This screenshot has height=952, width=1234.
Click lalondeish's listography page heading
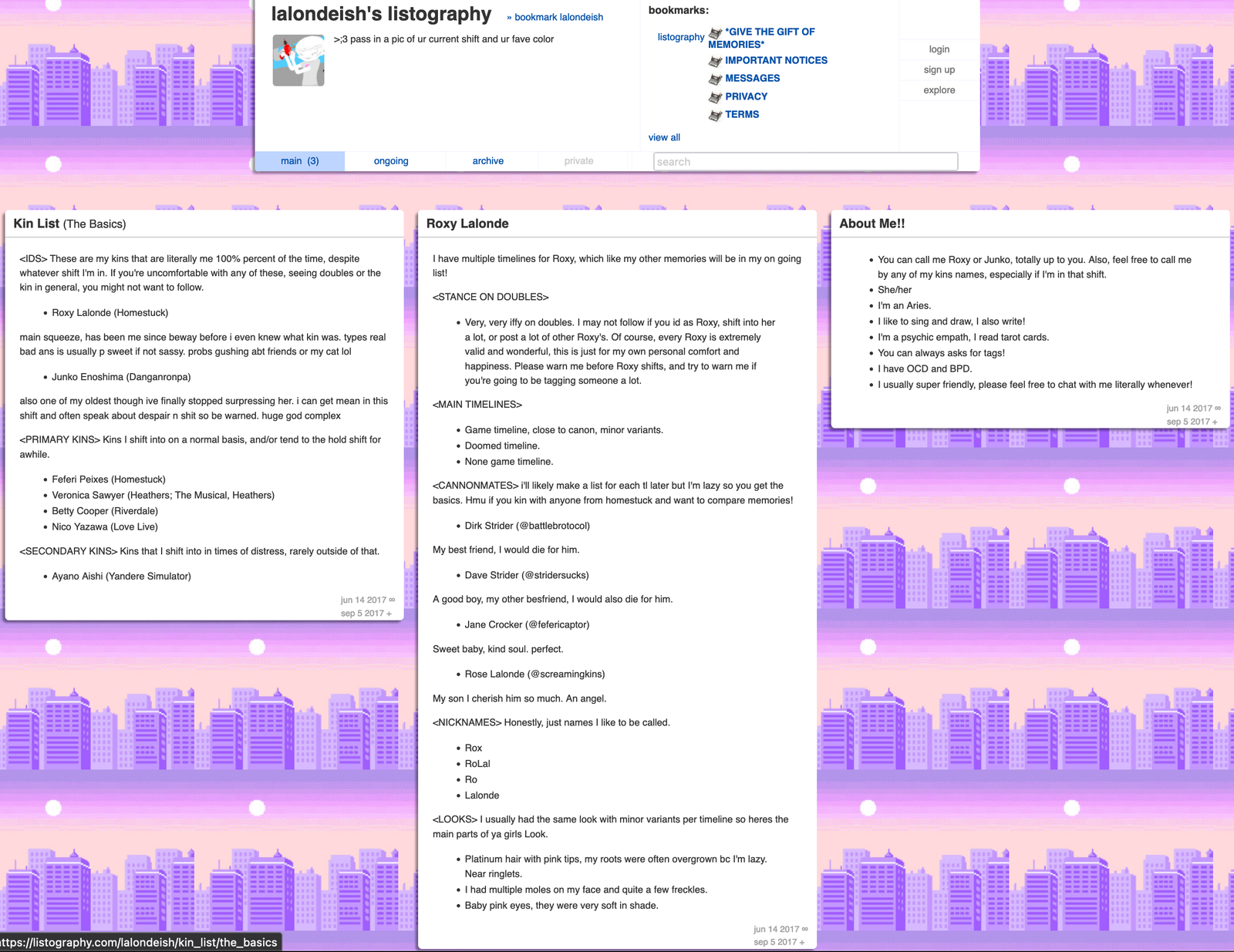(381, 14)
